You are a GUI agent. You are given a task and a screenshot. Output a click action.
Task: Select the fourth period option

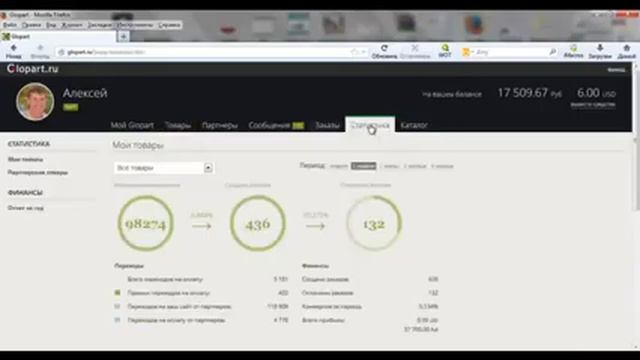click(415, 166)
